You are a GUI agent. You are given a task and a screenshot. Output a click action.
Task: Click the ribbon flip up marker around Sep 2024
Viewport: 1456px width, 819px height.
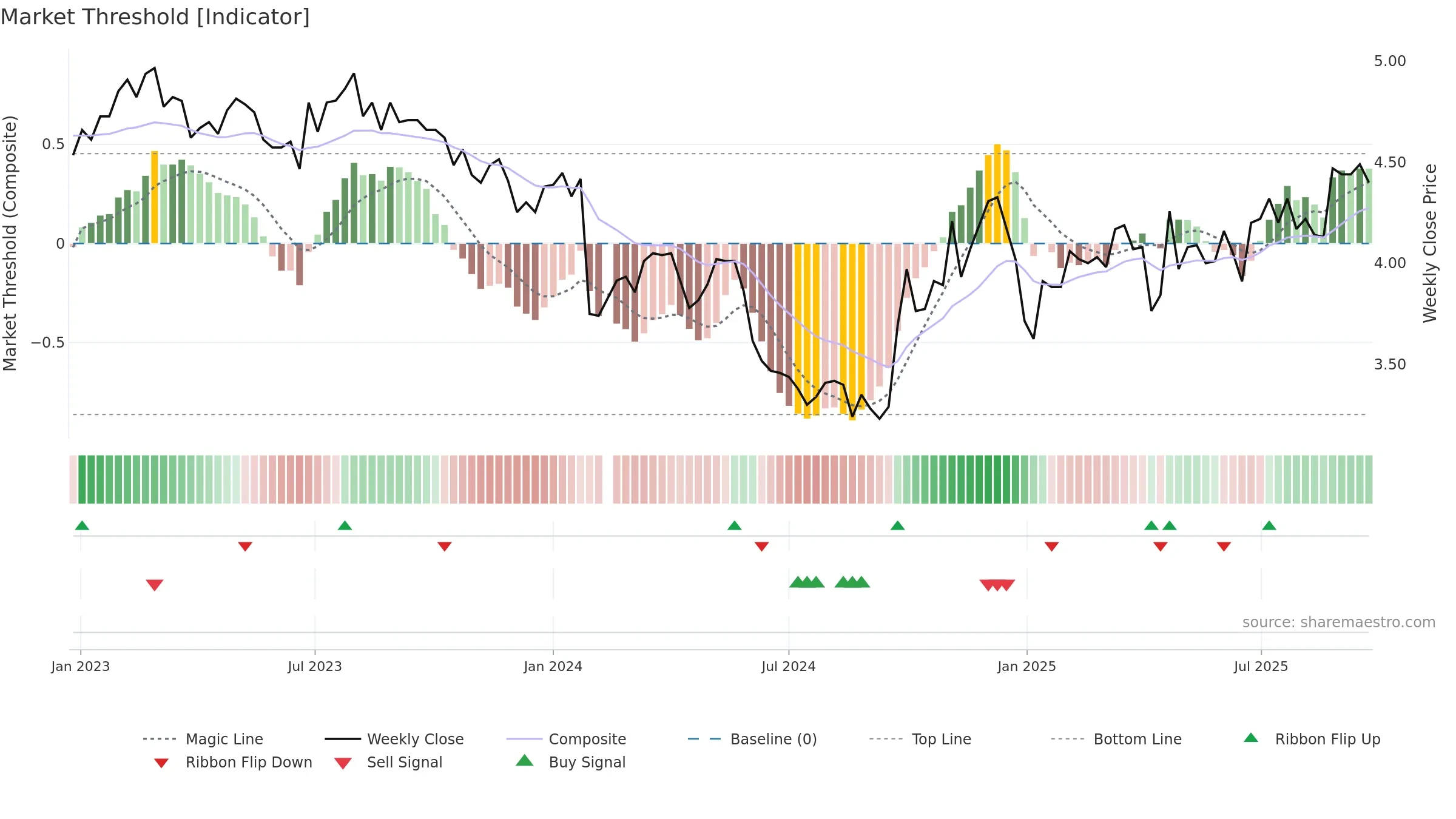898,525
